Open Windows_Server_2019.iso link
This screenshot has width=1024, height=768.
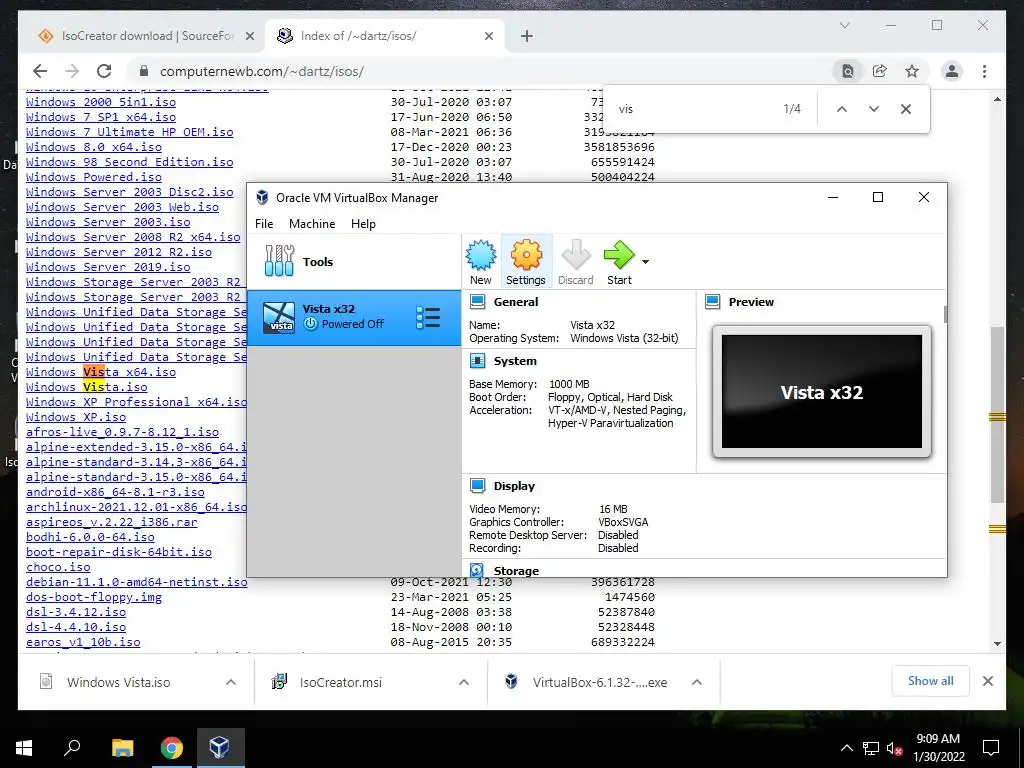(108, 267)
